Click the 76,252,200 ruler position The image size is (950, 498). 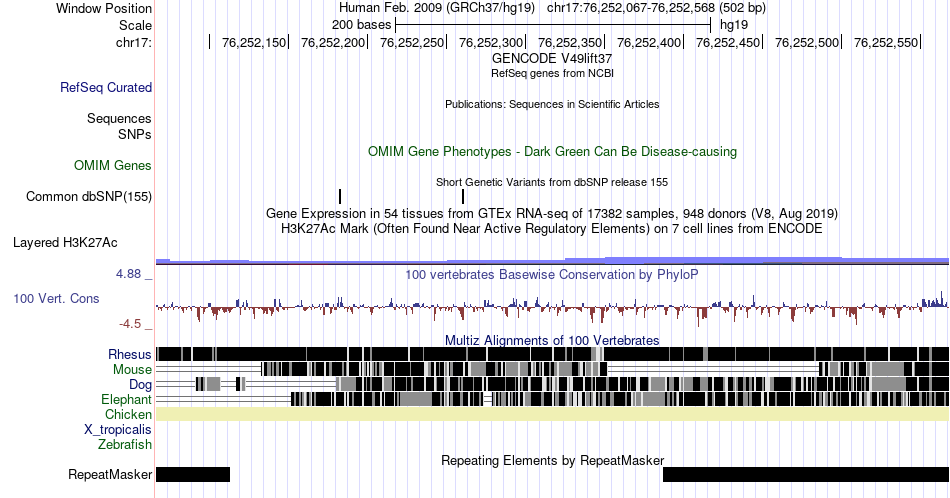pyautogui.click(x=333, y=42)
